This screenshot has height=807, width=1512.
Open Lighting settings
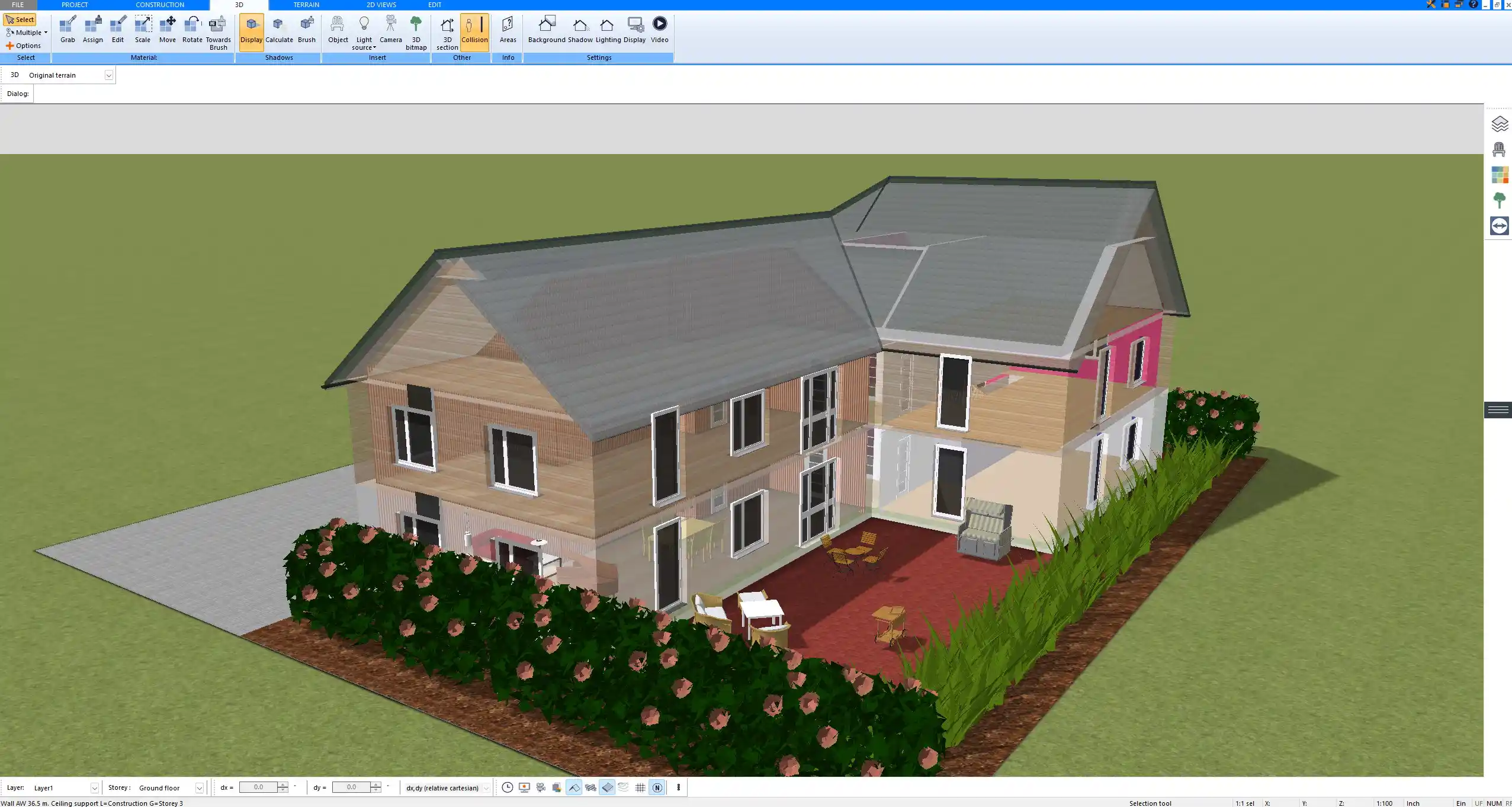click(x=608, y=30)
